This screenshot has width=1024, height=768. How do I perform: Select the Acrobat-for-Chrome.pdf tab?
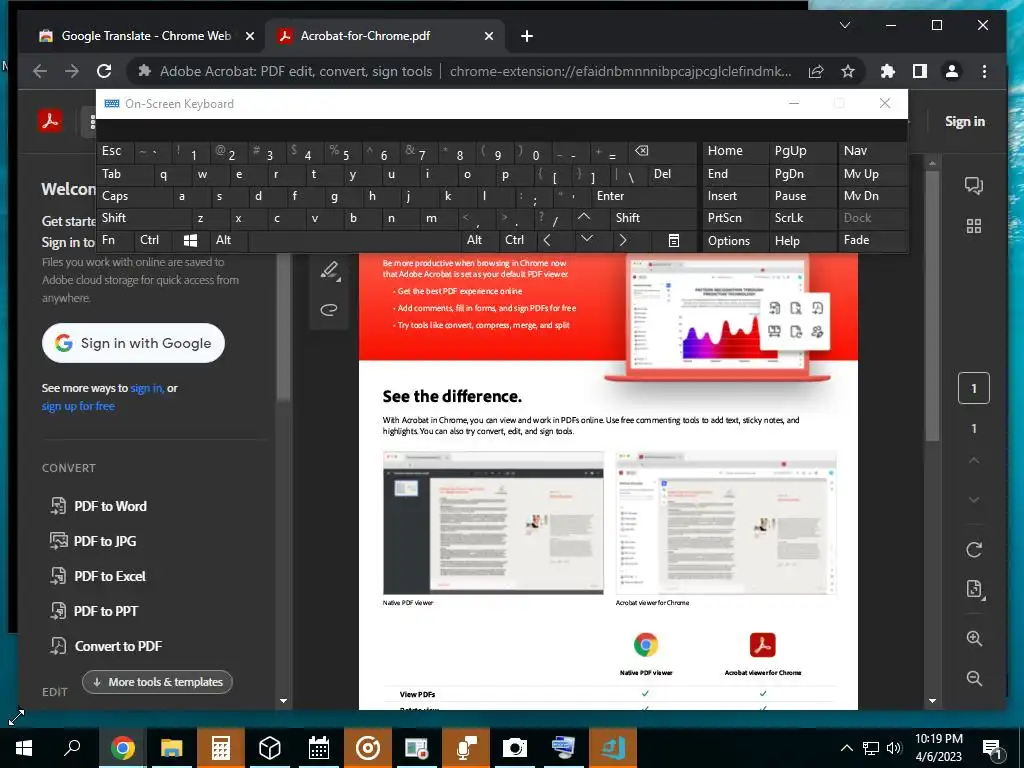tap(385, 36)
